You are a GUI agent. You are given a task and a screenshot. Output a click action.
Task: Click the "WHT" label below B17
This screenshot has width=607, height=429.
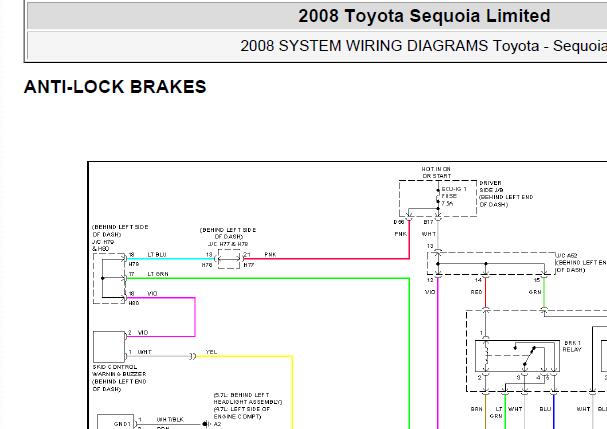click(x=429, y=234)
